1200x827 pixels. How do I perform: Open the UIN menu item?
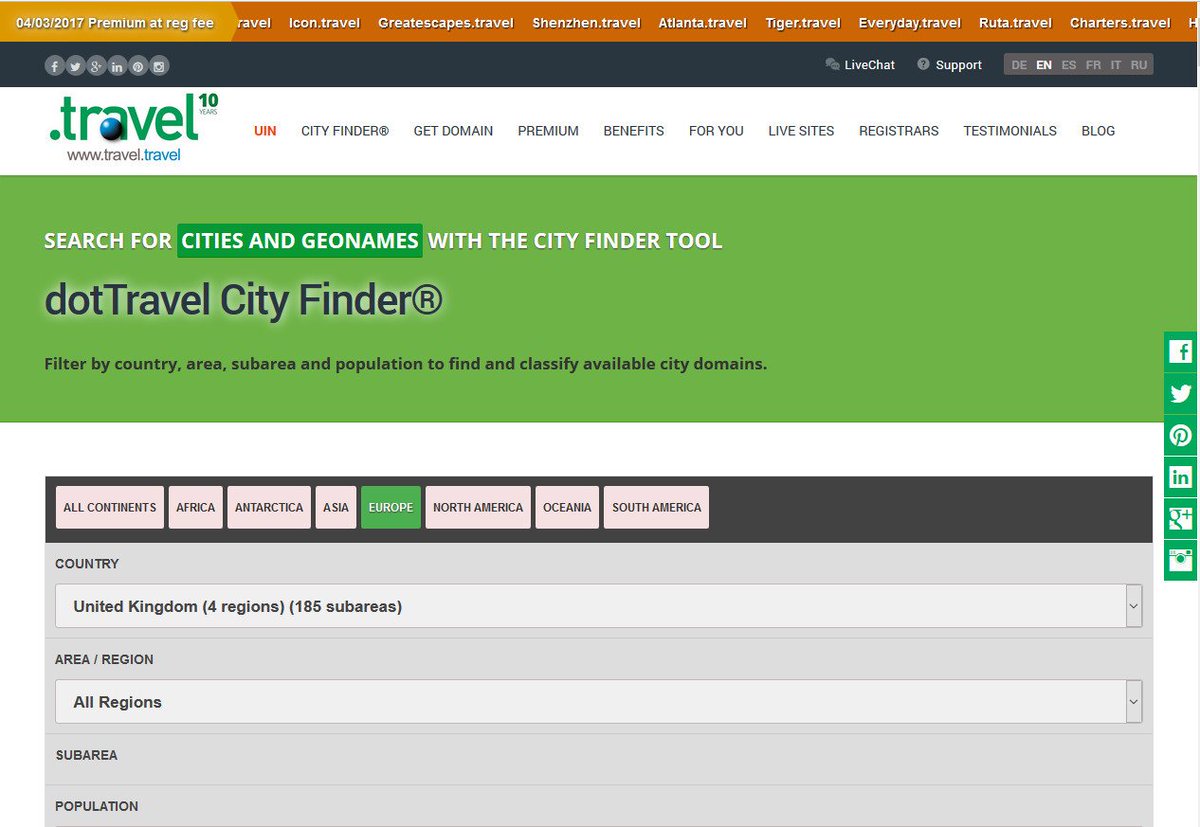265,131
